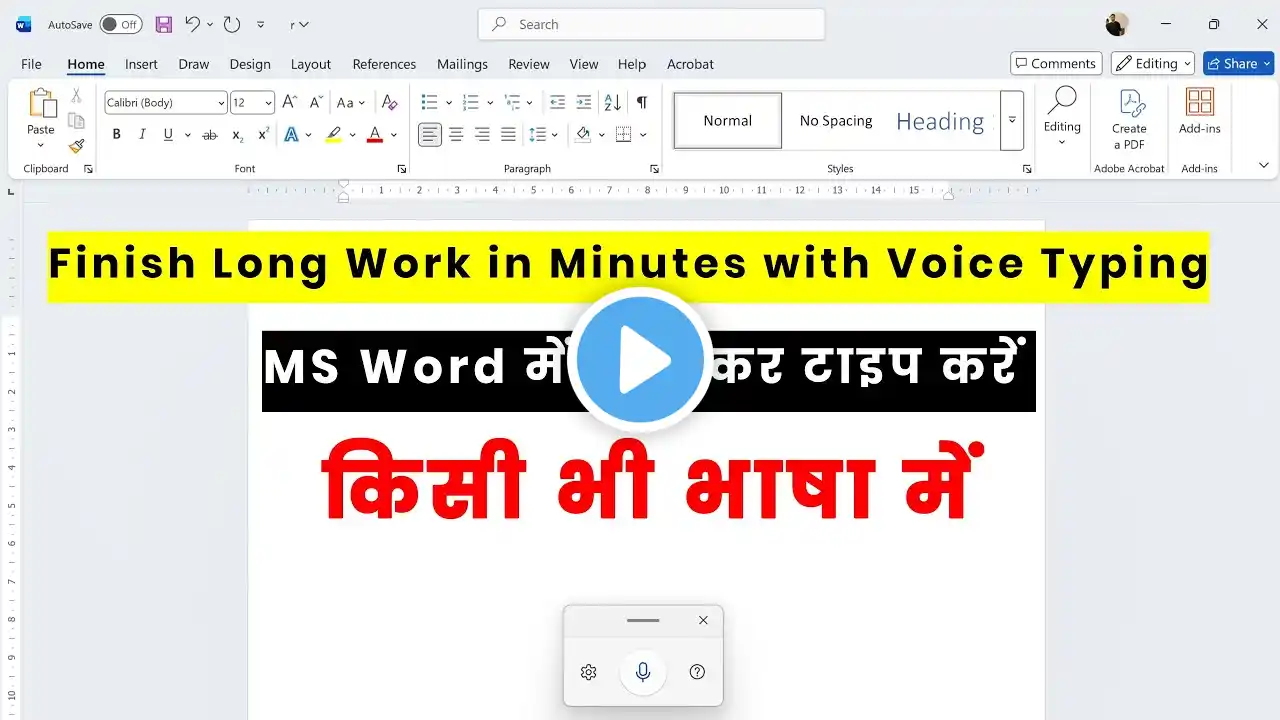Apply paragraph shading paint bucket
The width and height of the screenshot is (1280, 720).
point(583,135)
